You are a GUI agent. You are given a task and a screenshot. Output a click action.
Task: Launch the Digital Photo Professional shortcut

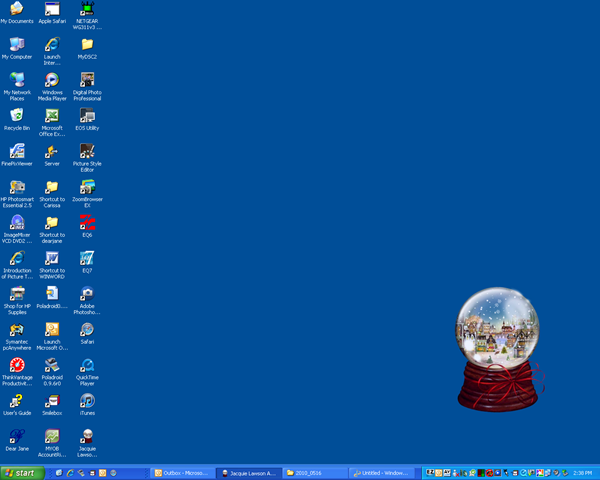(87, 87)
